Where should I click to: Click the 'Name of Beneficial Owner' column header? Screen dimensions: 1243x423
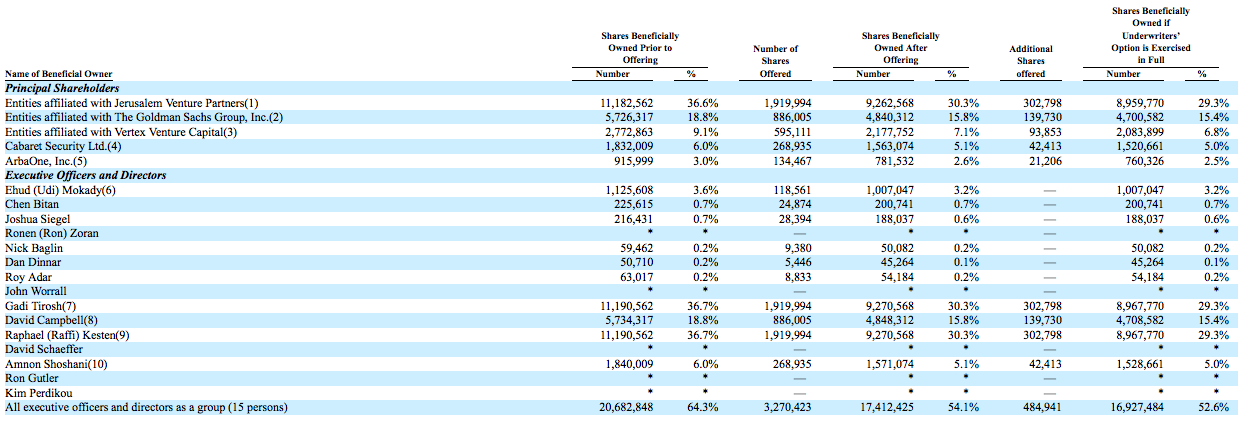59,74
